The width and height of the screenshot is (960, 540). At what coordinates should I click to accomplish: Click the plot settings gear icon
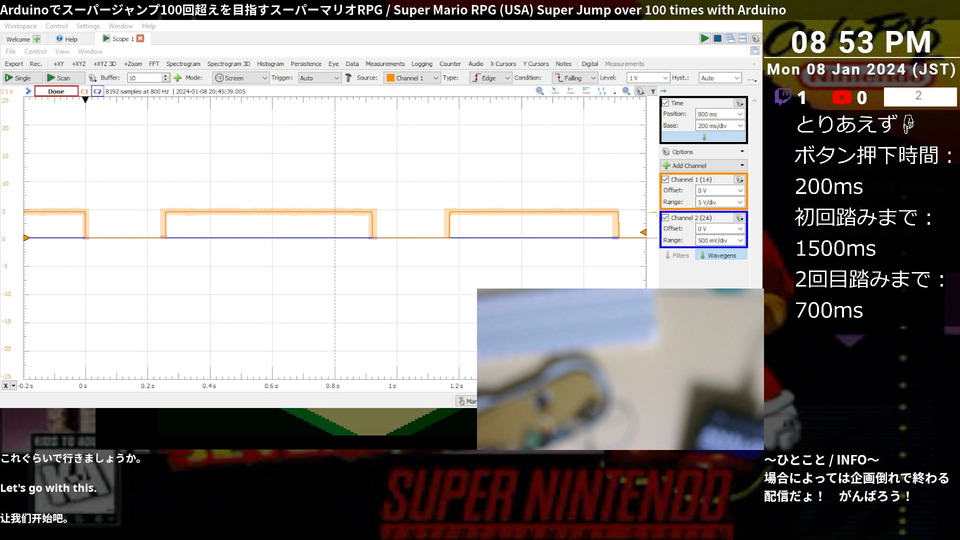(640, 91)
